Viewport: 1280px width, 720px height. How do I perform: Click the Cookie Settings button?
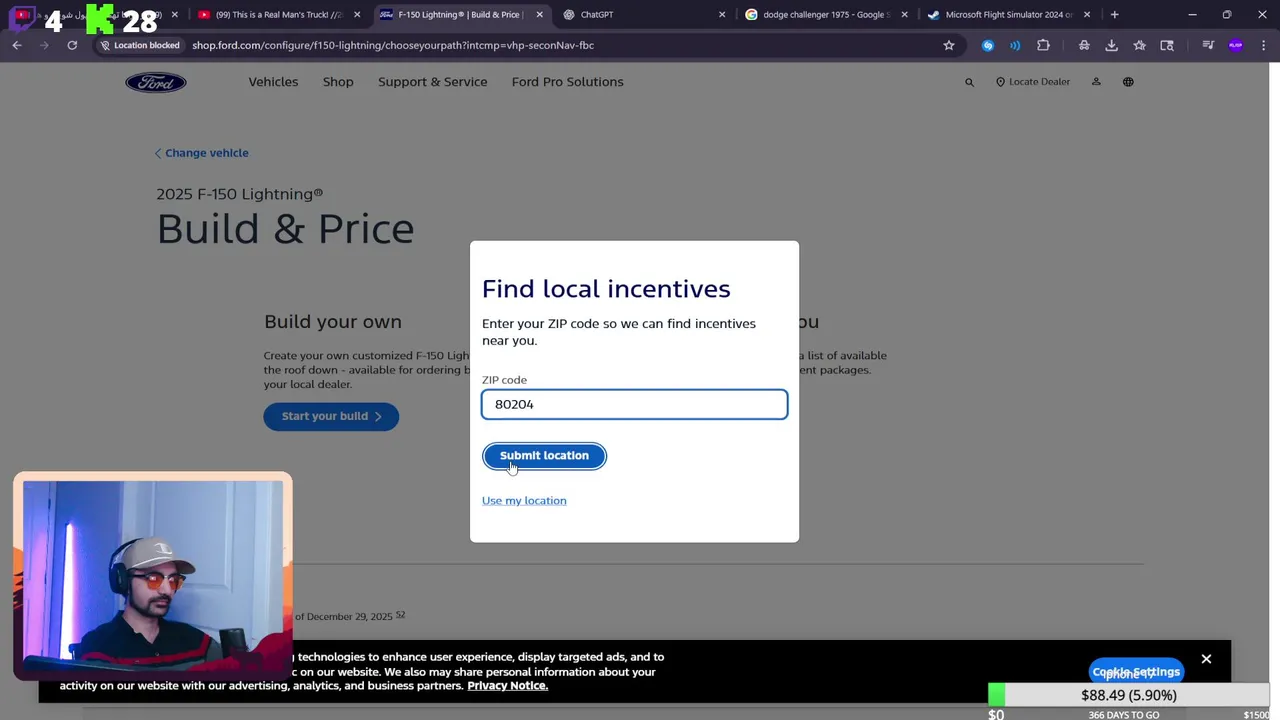pos(1136,672)
